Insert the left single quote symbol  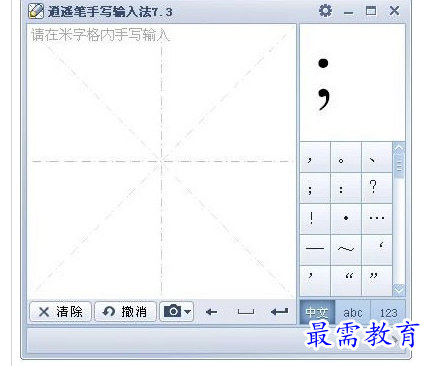(x=377, y=250)
